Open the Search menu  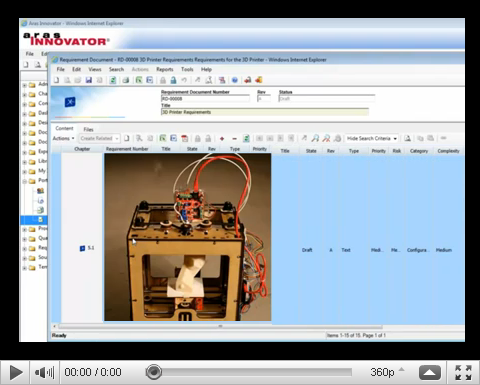116,69
